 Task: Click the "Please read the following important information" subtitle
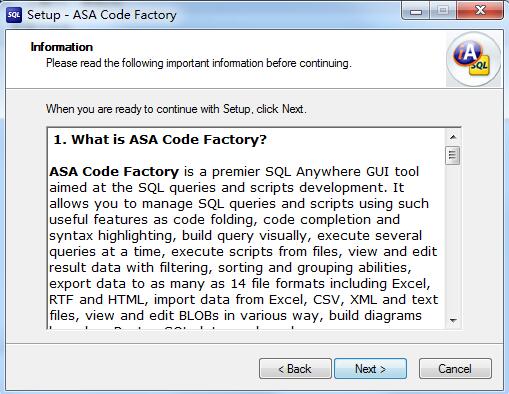pyautogui.click(x=199, y=63)
